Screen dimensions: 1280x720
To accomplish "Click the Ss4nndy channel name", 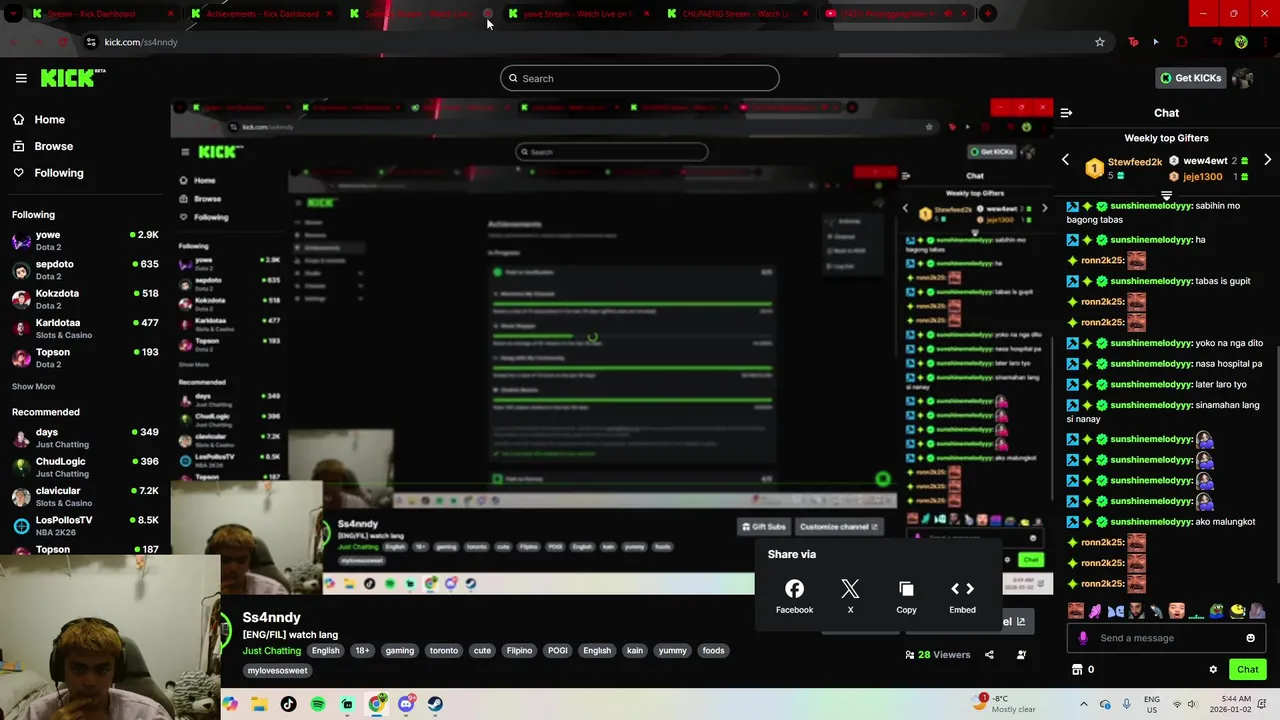I will 271,618.
